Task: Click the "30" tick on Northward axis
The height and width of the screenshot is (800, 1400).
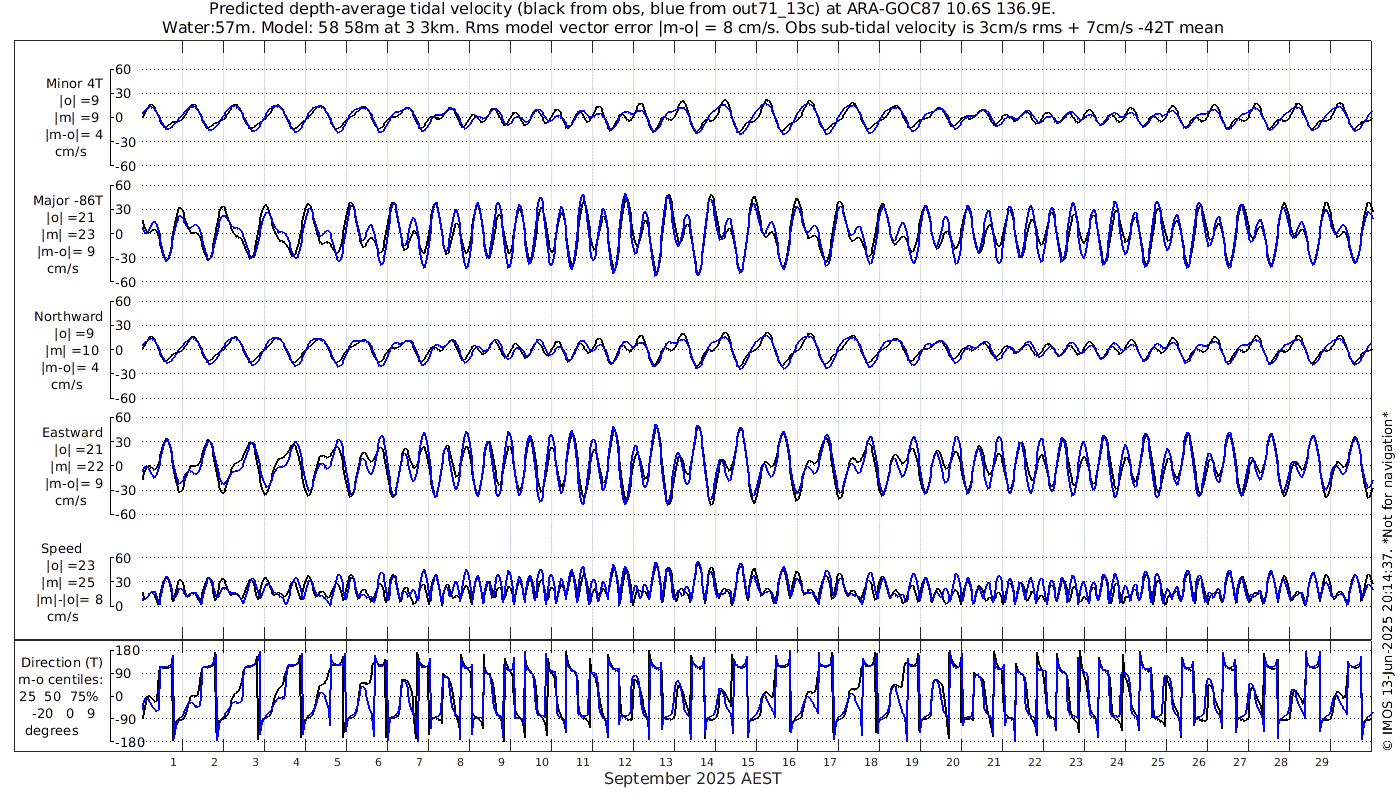Action: 124,326
